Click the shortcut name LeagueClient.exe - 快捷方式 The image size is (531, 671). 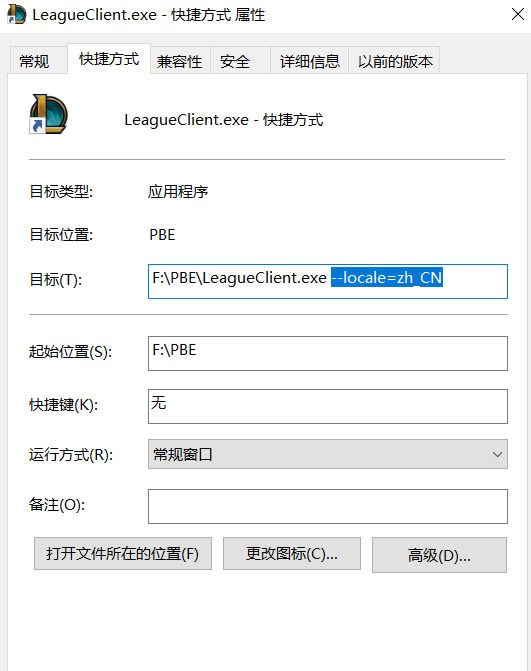click(224, 120)
